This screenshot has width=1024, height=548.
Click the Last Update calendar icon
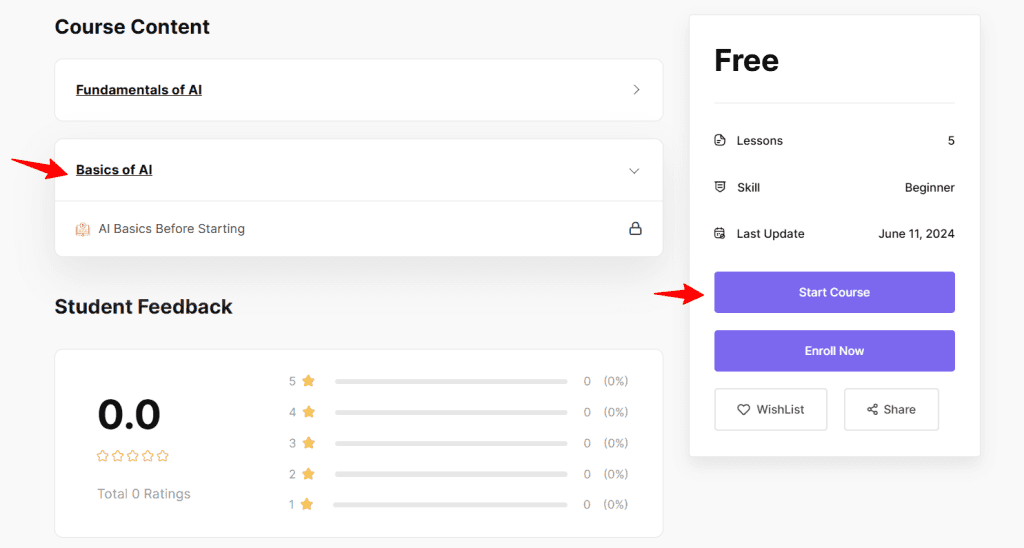click(x=720, y=234)
